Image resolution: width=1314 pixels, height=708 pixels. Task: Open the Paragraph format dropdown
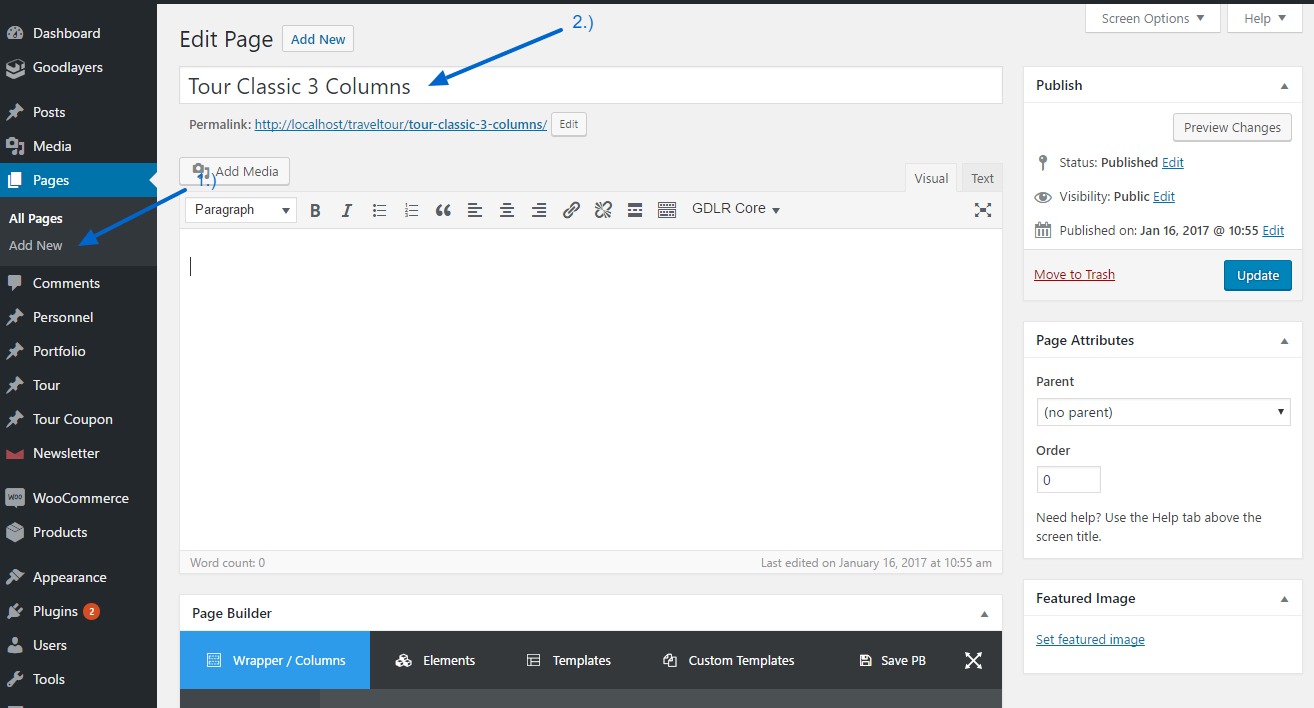(x=241, y=210)
